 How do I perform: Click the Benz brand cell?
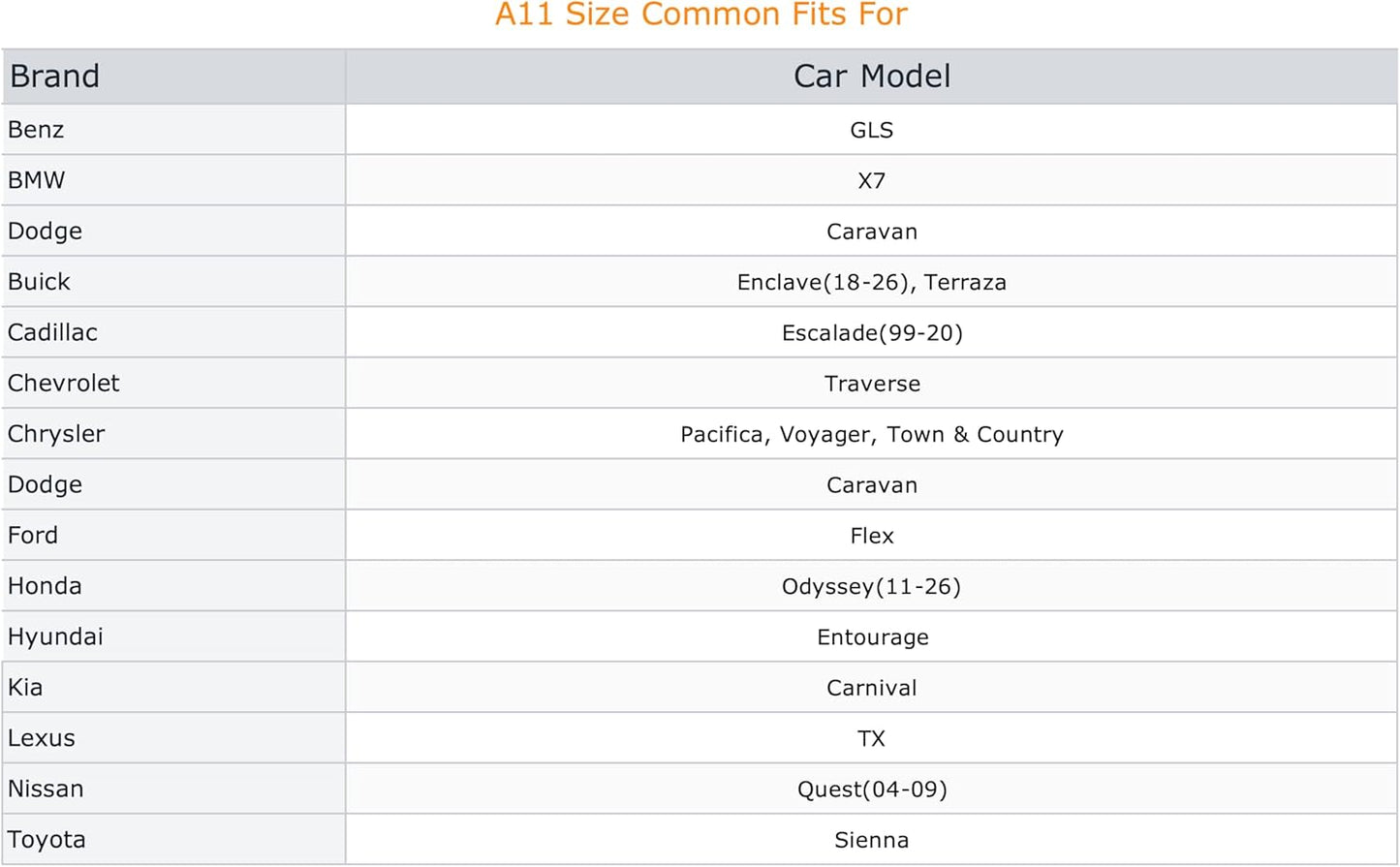[173, 130]
